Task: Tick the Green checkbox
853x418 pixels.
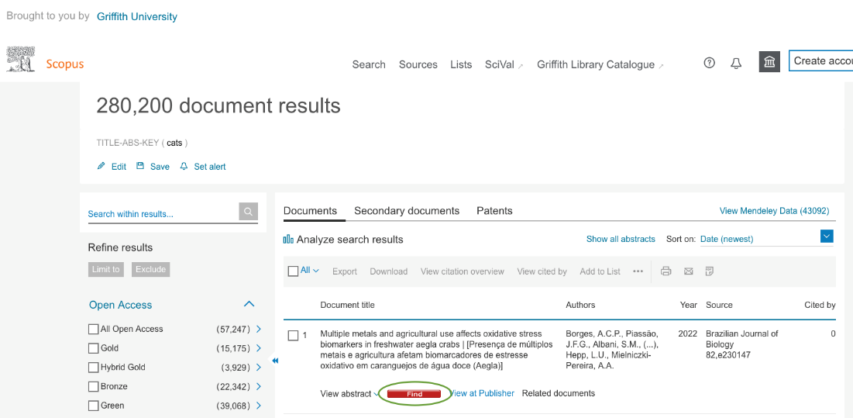Action: coord(93,405)
